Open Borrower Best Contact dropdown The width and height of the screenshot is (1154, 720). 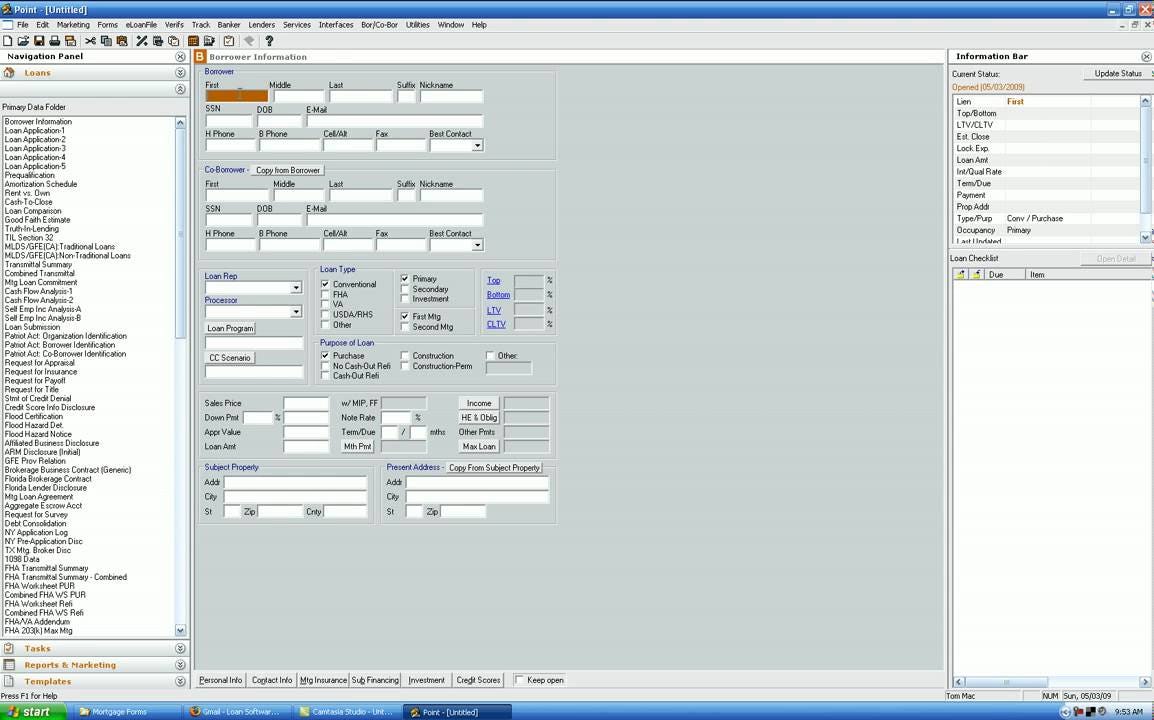click(477, 146)
